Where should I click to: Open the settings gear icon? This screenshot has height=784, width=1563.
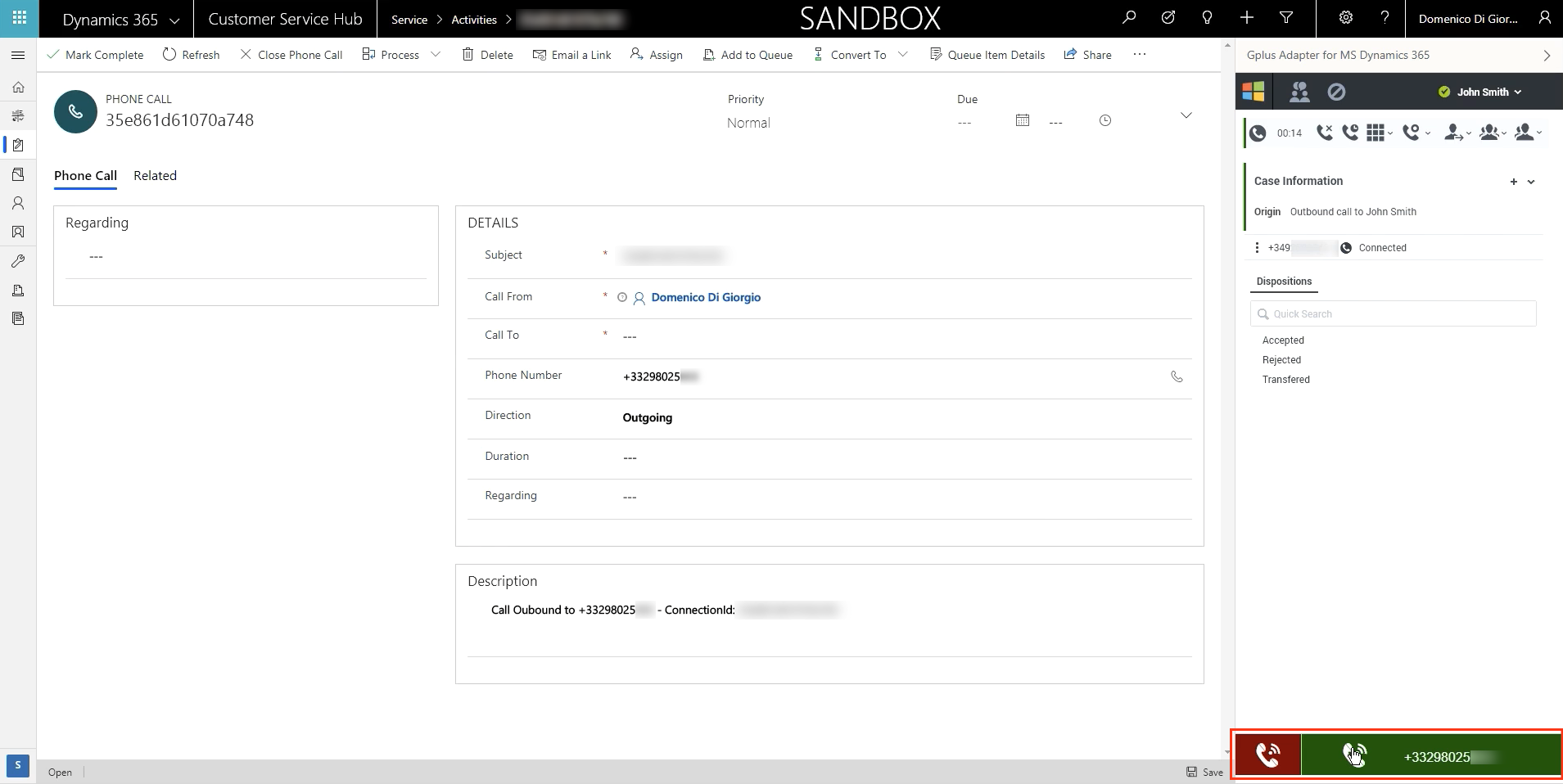pos(1345,18)
